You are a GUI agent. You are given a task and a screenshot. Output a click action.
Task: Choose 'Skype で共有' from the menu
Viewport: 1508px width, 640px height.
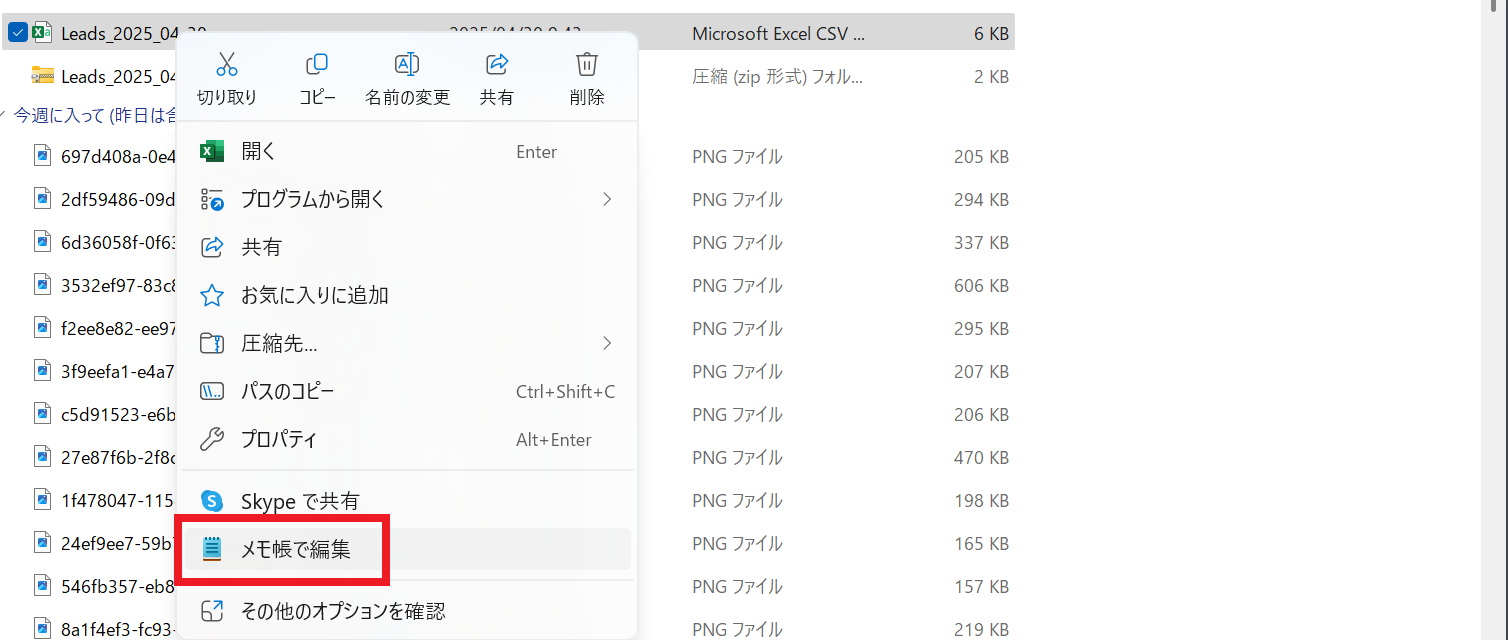click(x=299, y=501)
